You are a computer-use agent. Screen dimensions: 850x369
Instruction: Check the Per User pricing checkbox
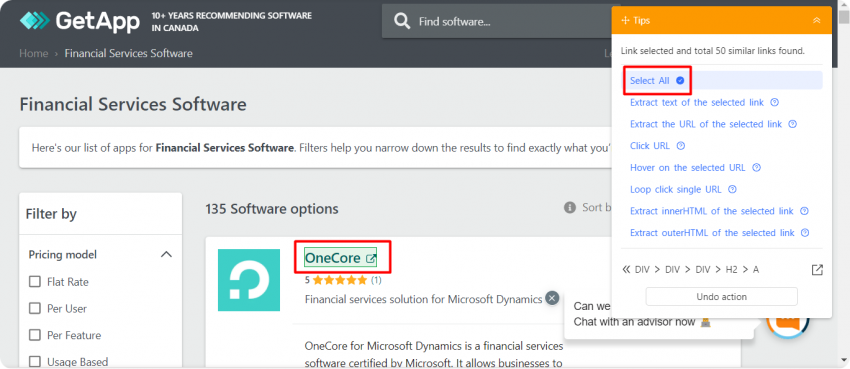[x=35, y=308]
